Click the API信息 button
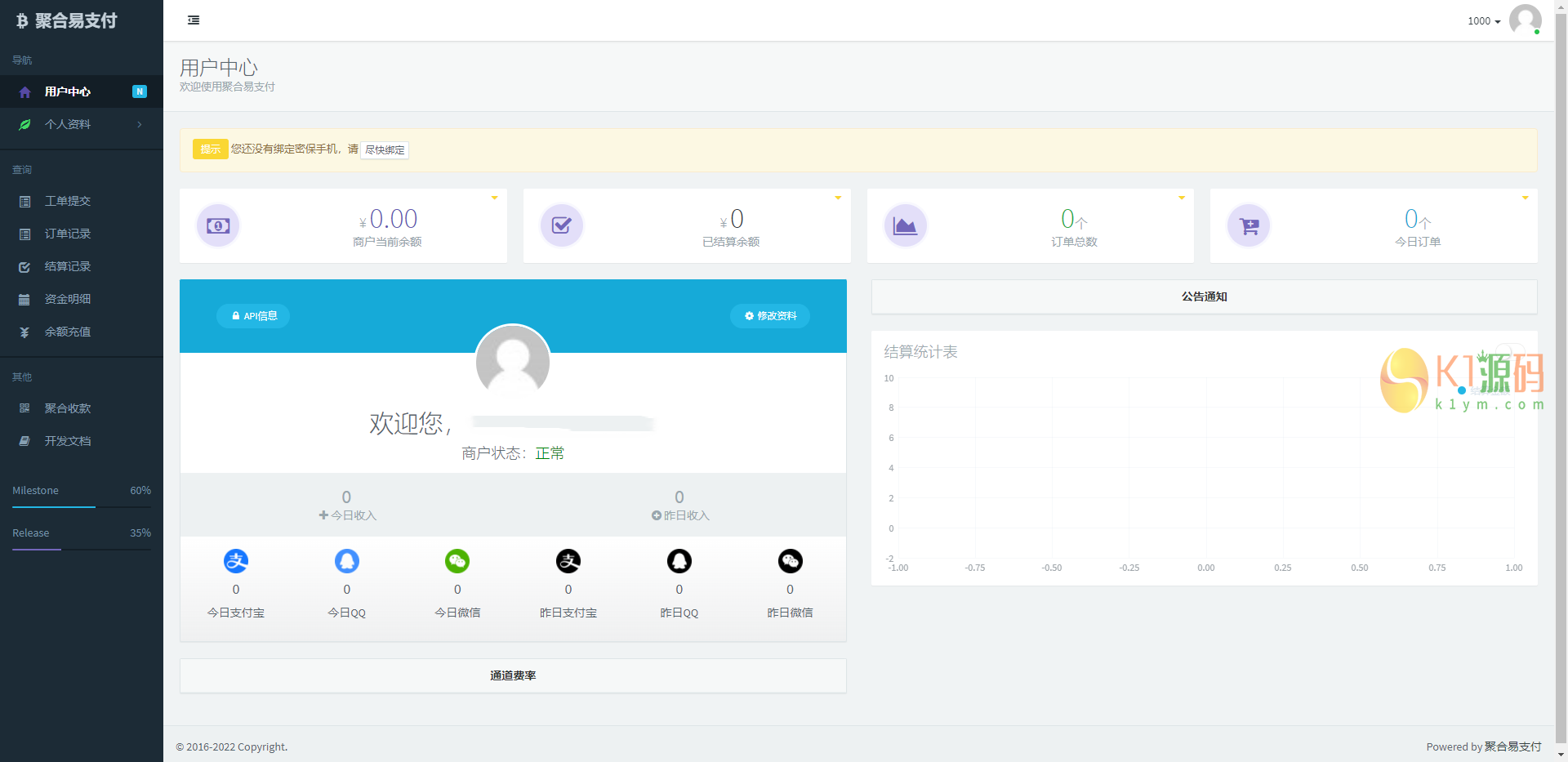Screen dimensions: 1568x762 pyautogui.click(x=253, y=316)
